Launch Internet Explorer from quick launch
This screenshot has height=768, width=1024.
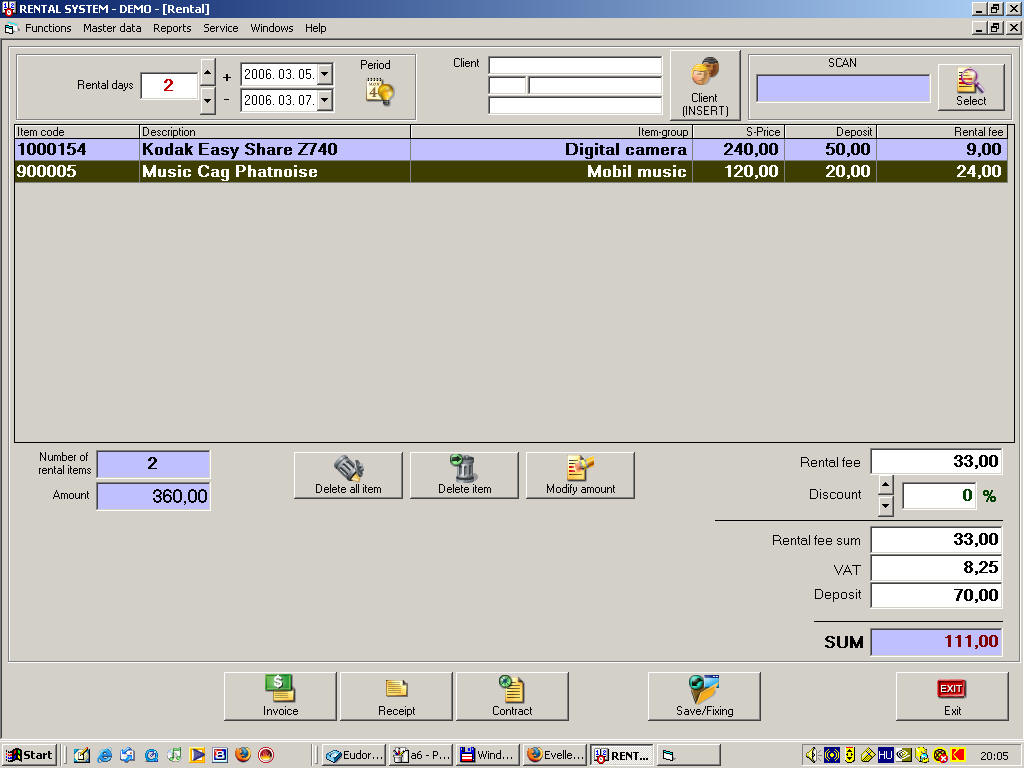click(x=104, y=755)
